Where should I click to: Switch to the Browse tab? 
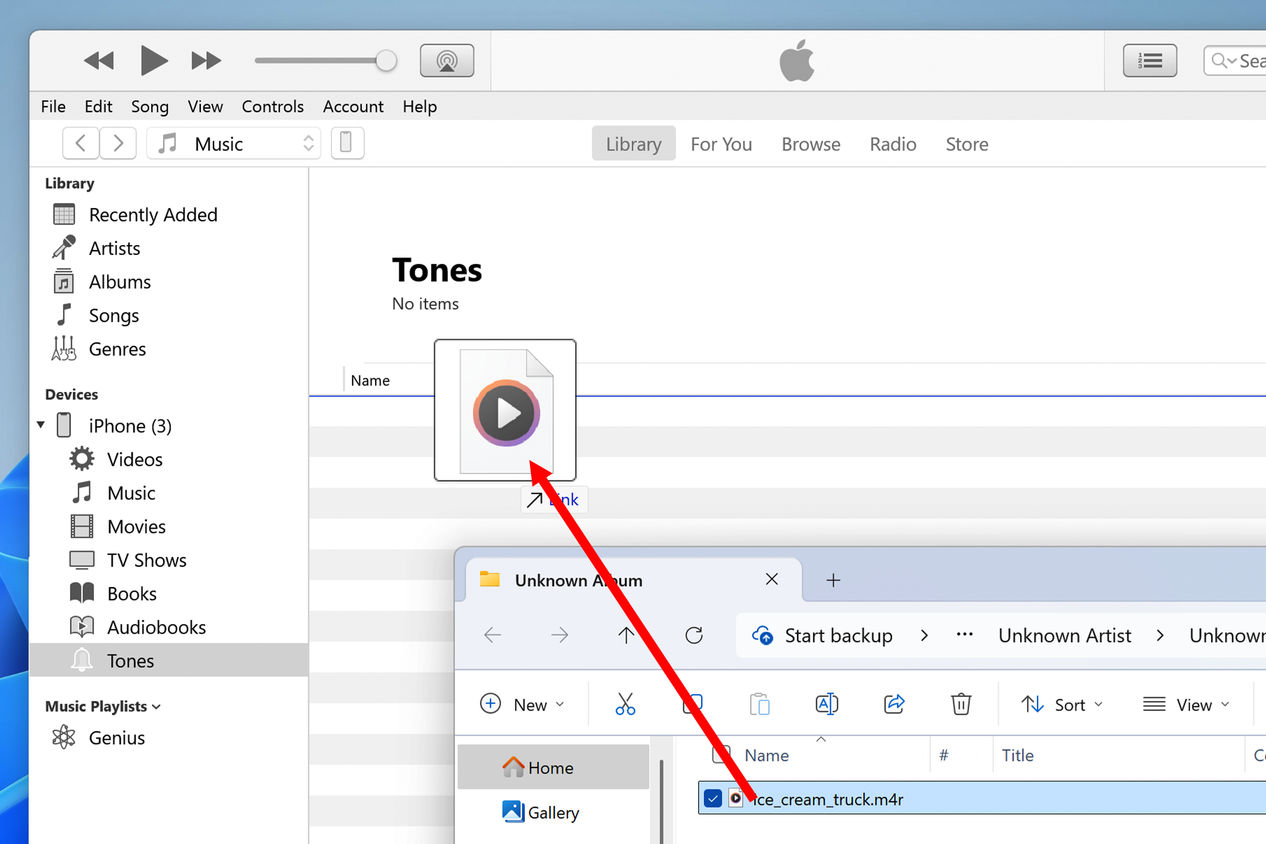point(811,144)
